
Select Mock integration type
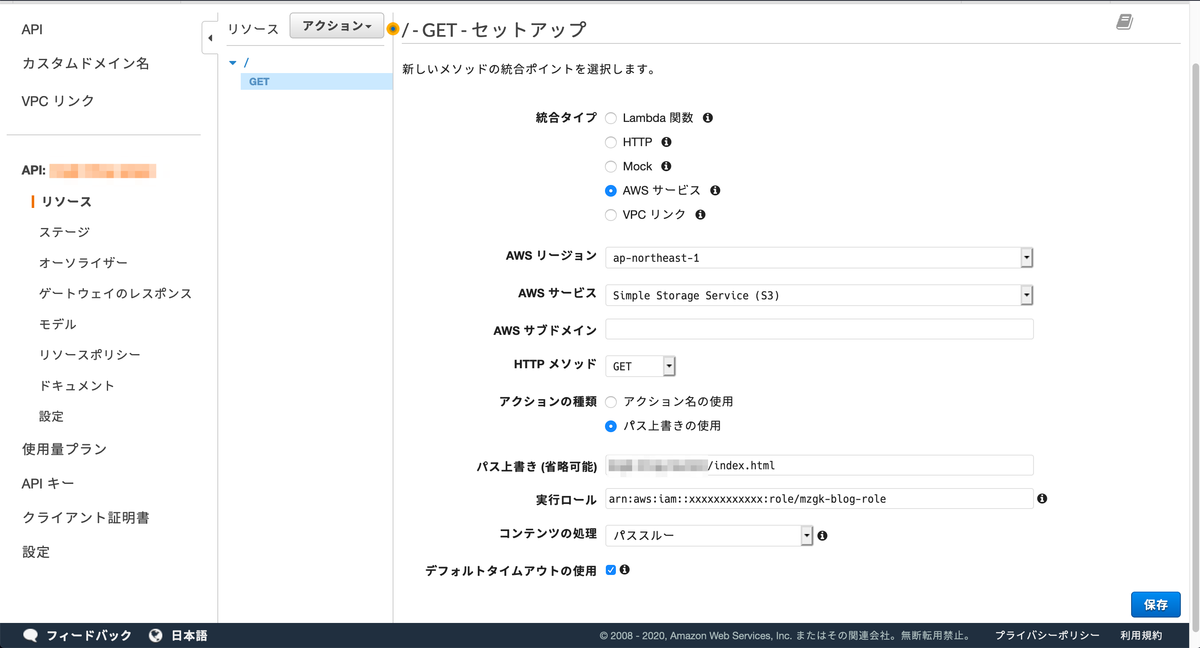(611, 166)
